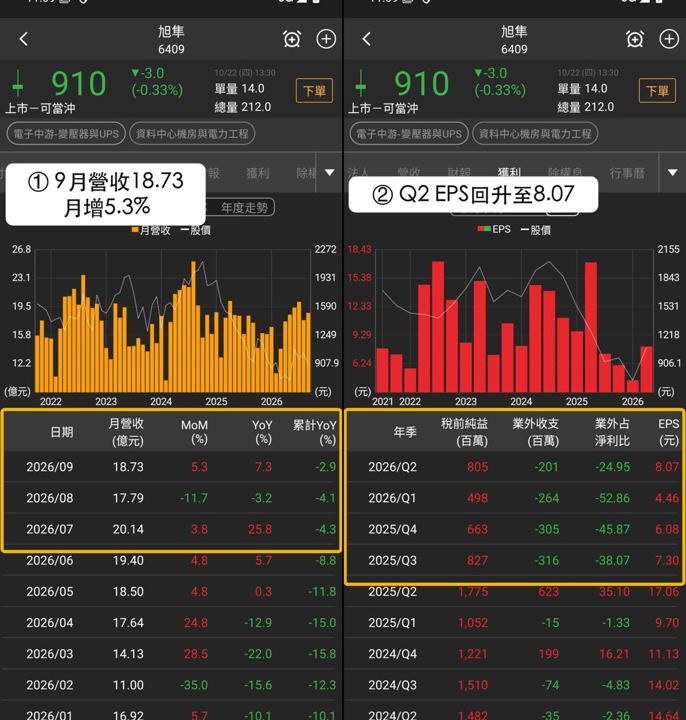Select the 2026/03 revenue row

(171, 654)
